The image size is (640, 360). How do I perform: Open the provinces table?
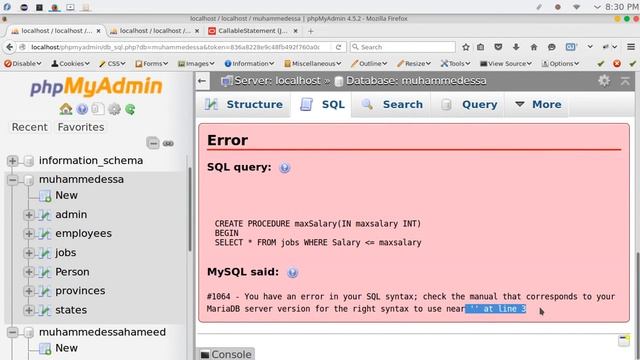click(x=80, y=291)
